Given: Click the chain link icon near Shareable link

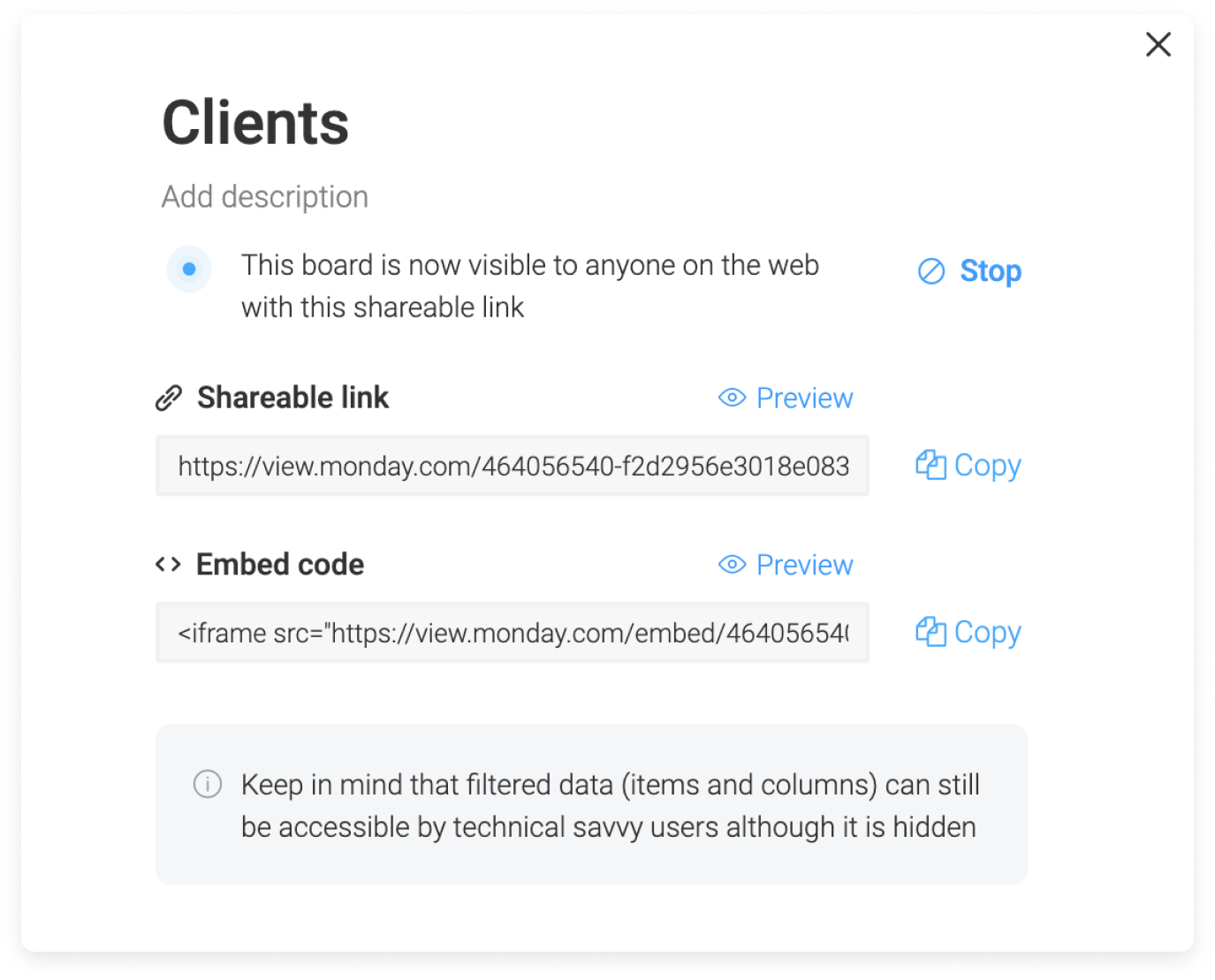Looking at the screenshot, I should pyautogui.click(x=169, y=399).
